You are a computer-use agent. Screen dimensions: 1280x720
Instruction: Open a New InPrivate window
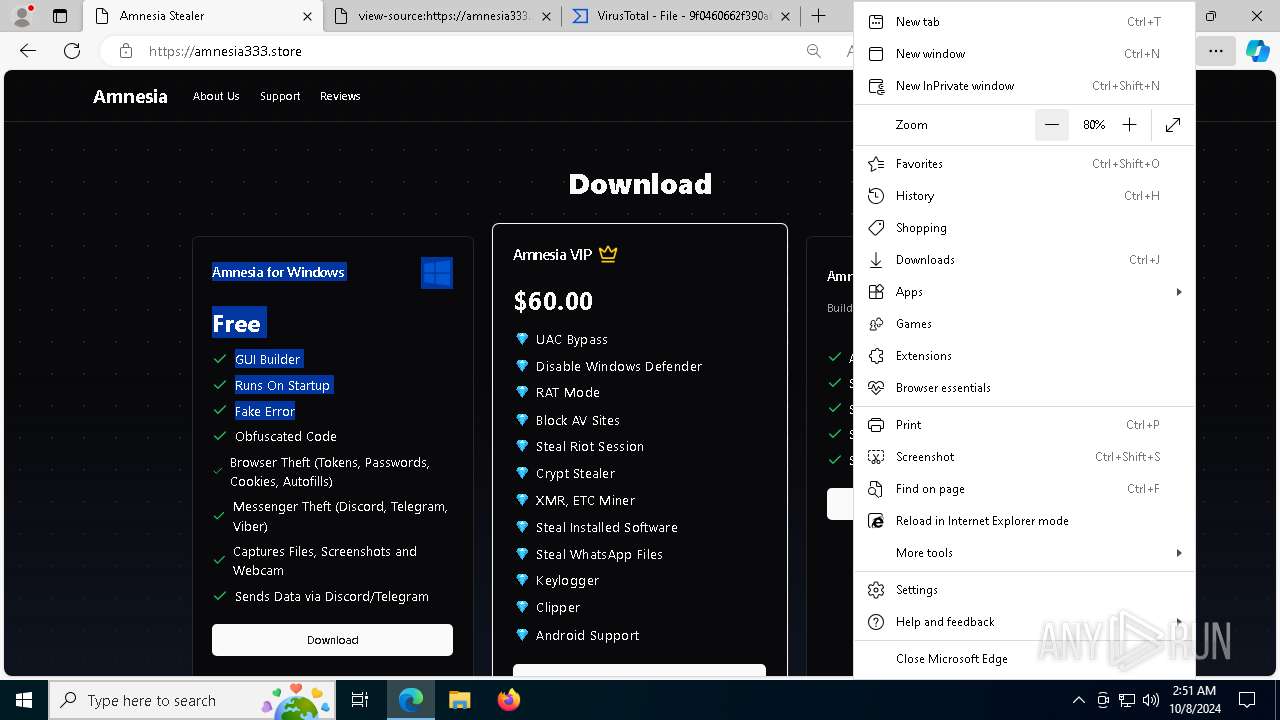(1024, 86)
